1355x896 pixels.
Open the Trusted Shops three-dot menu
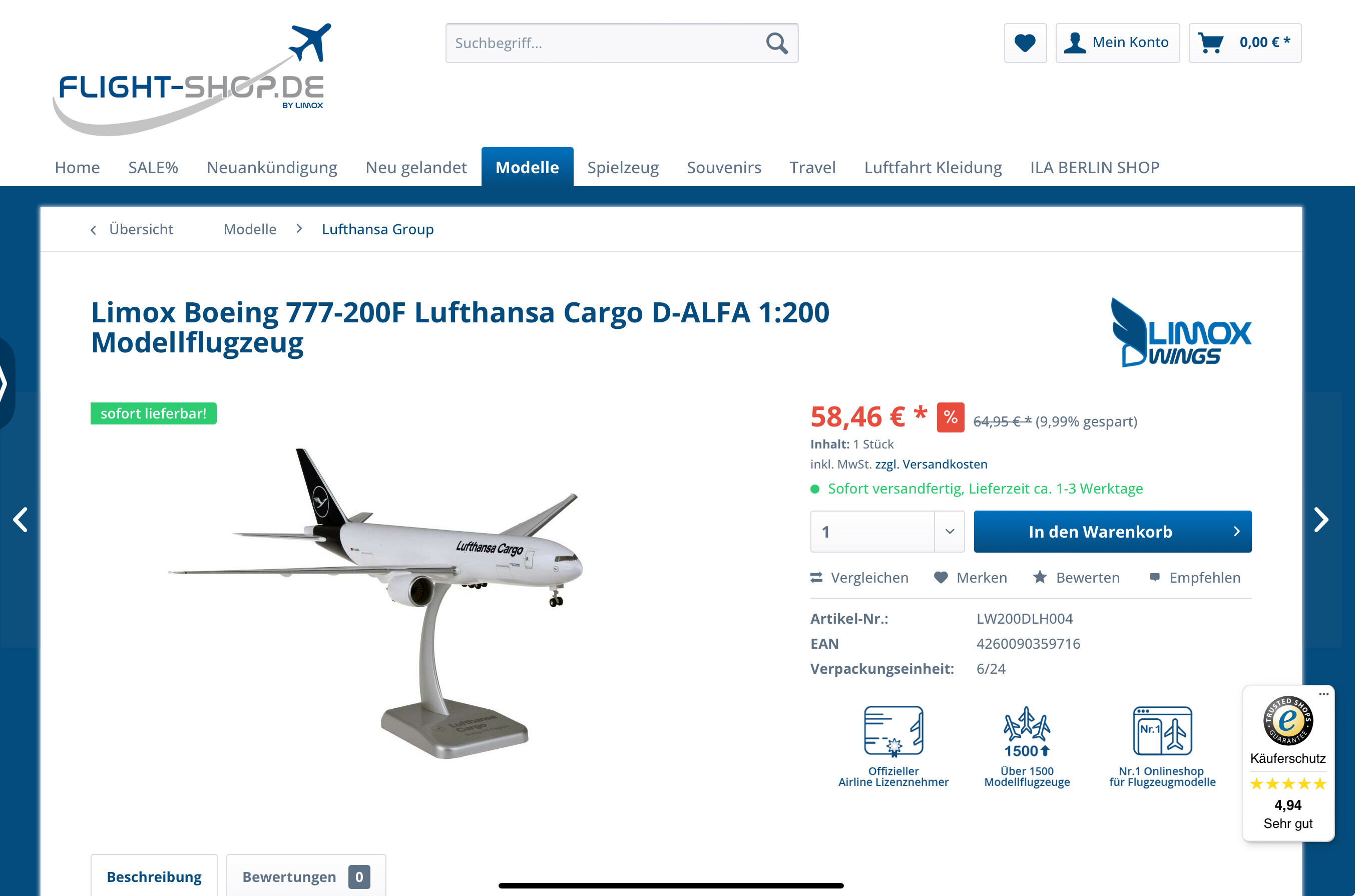tap(1323, 694)
